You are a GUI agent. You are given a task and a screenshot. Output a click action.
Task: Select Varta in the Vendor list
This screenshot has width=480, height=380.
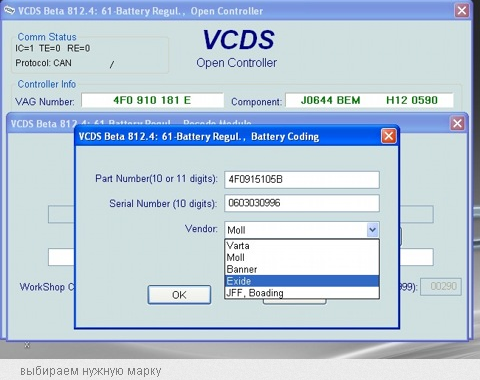tap(302, 246)
